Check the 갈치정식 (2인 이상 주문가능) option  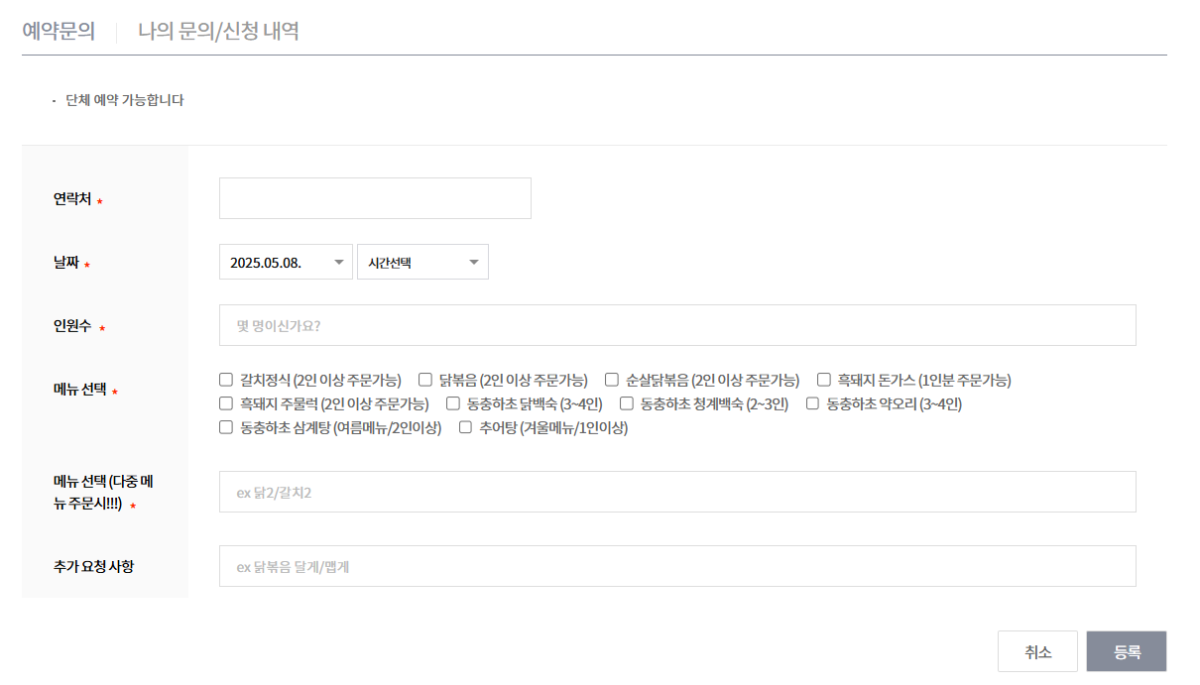point(226,380)
